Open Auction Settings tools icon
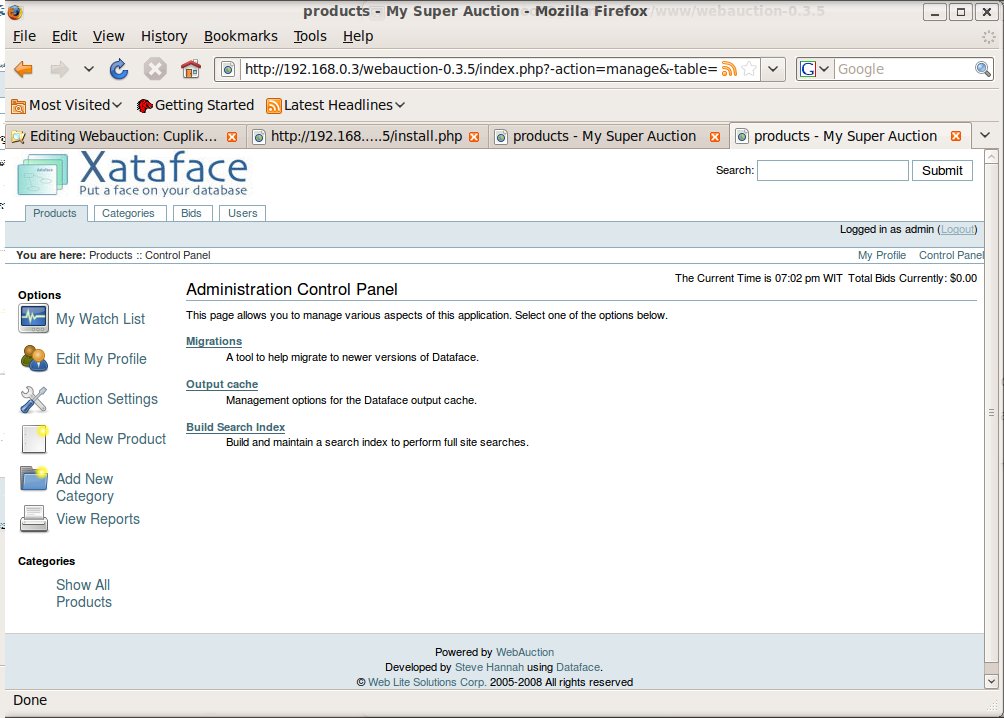This screenshot has width=1004, height=718. click(33, 399)
